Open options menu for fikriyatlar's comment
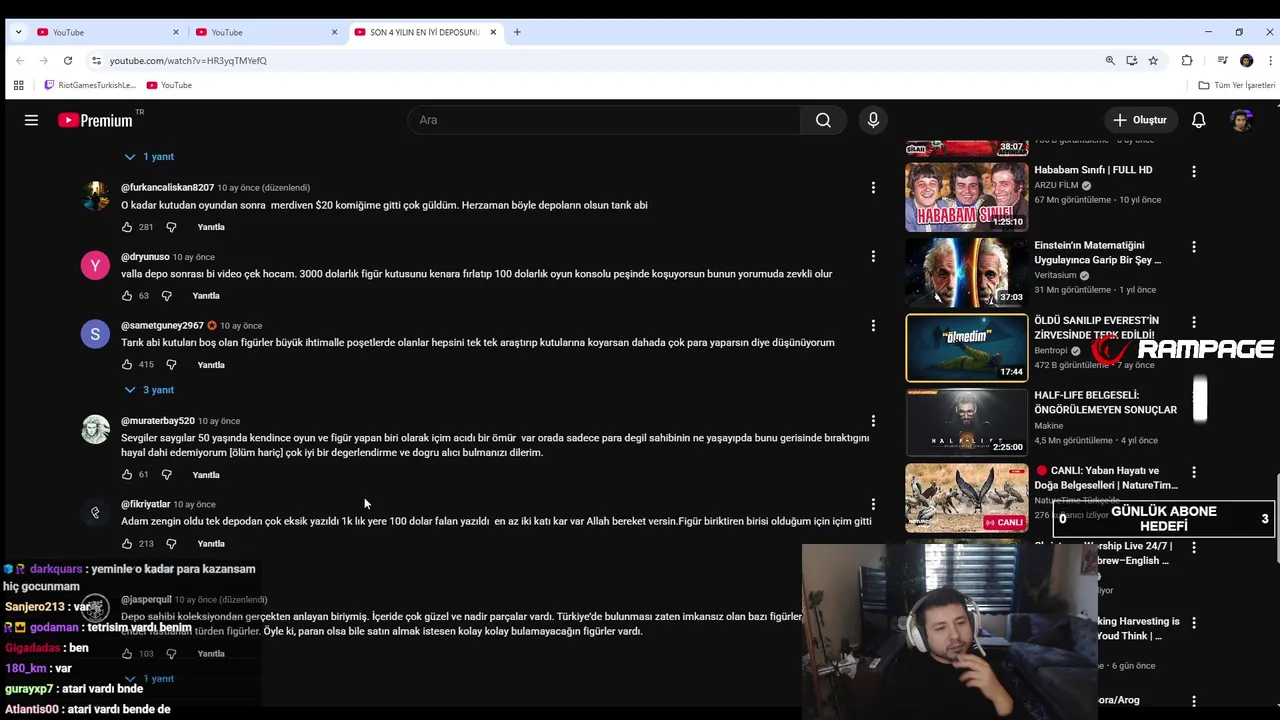 point(873,504)
